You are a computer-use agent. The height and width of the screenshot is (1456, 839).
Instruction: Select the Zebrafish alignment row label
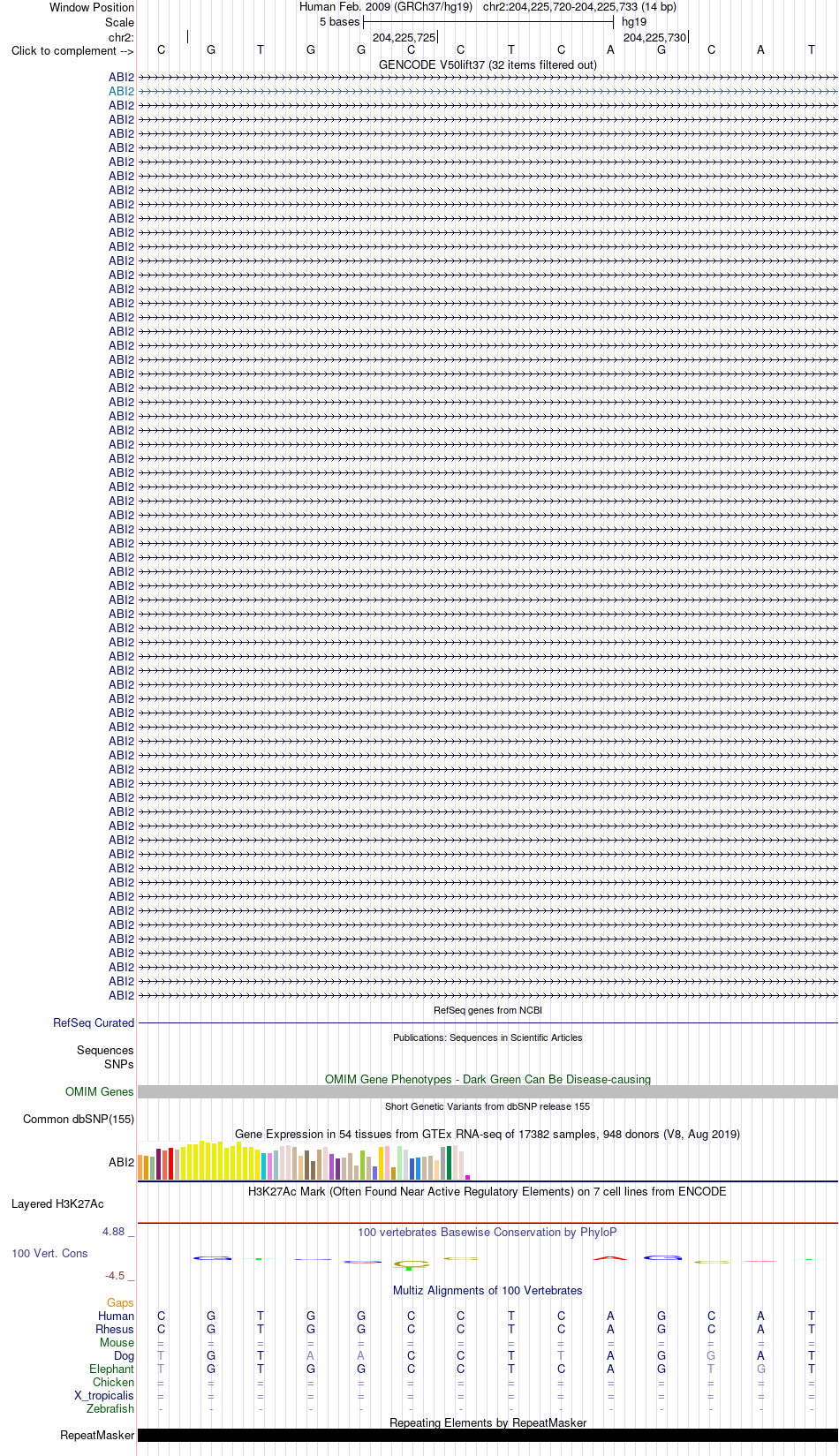coord(110,1408)
